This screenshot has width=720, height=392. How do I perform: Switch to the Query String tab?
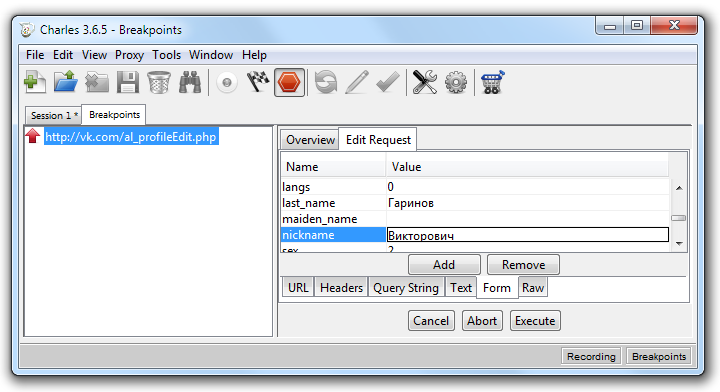pos(406,288)
